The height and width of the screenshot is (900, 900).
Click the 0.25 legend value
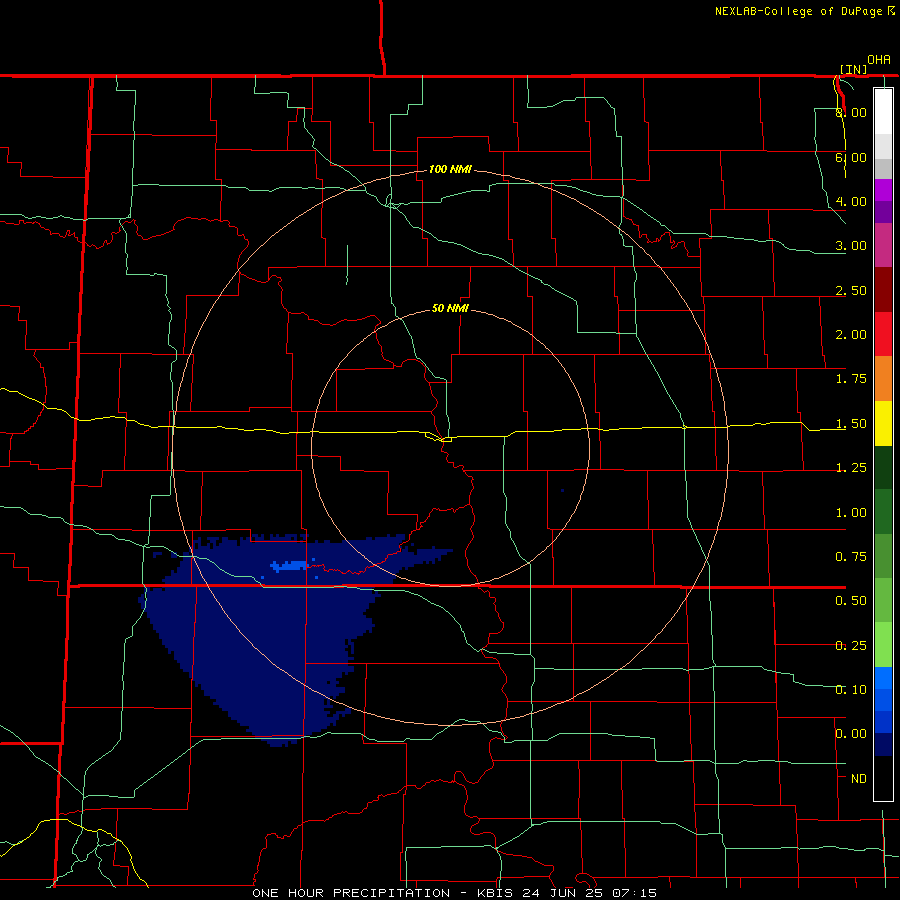coord(851,646)
